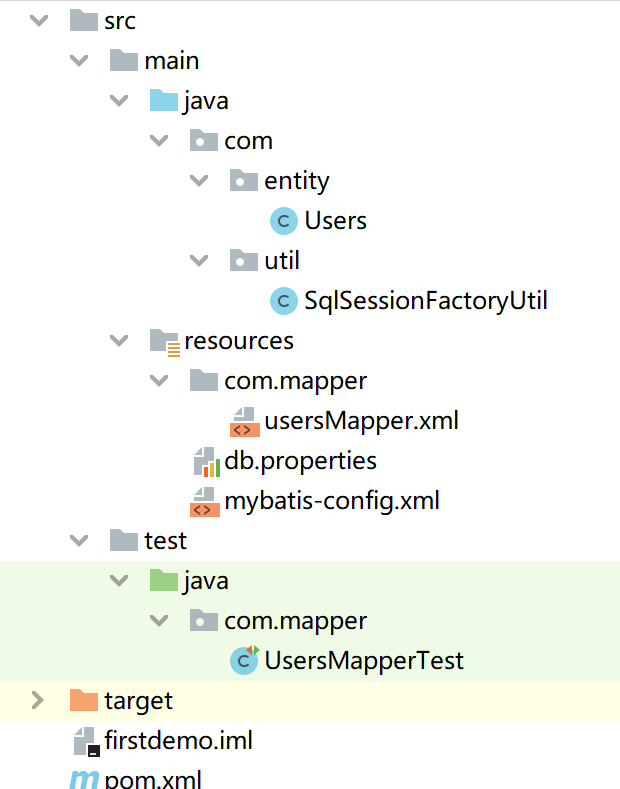620x789 pixels.
Task: Click the Users class icon
Action: click(284, 221)
